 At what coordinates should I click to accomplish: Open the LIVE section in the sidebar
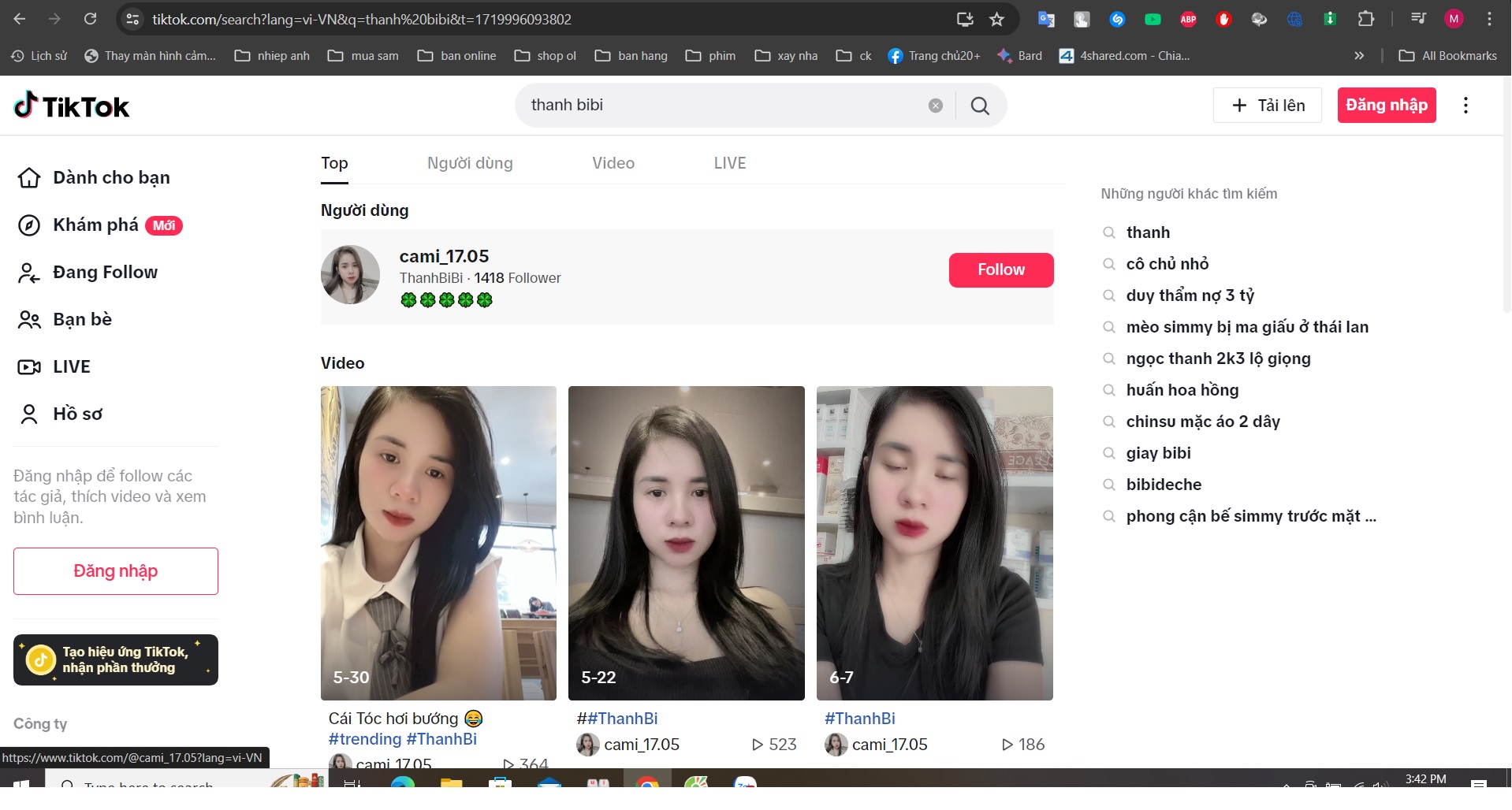pos(71,367)
